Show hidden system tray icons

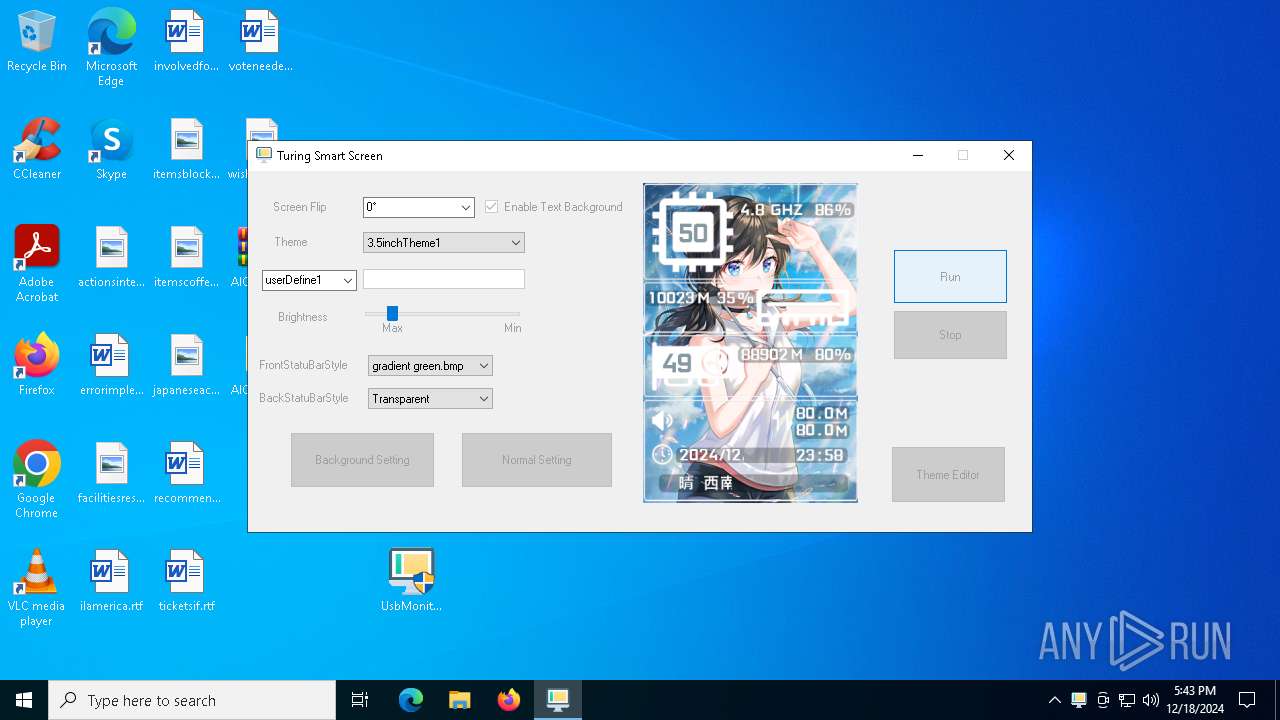click(x=1054, y=700)
